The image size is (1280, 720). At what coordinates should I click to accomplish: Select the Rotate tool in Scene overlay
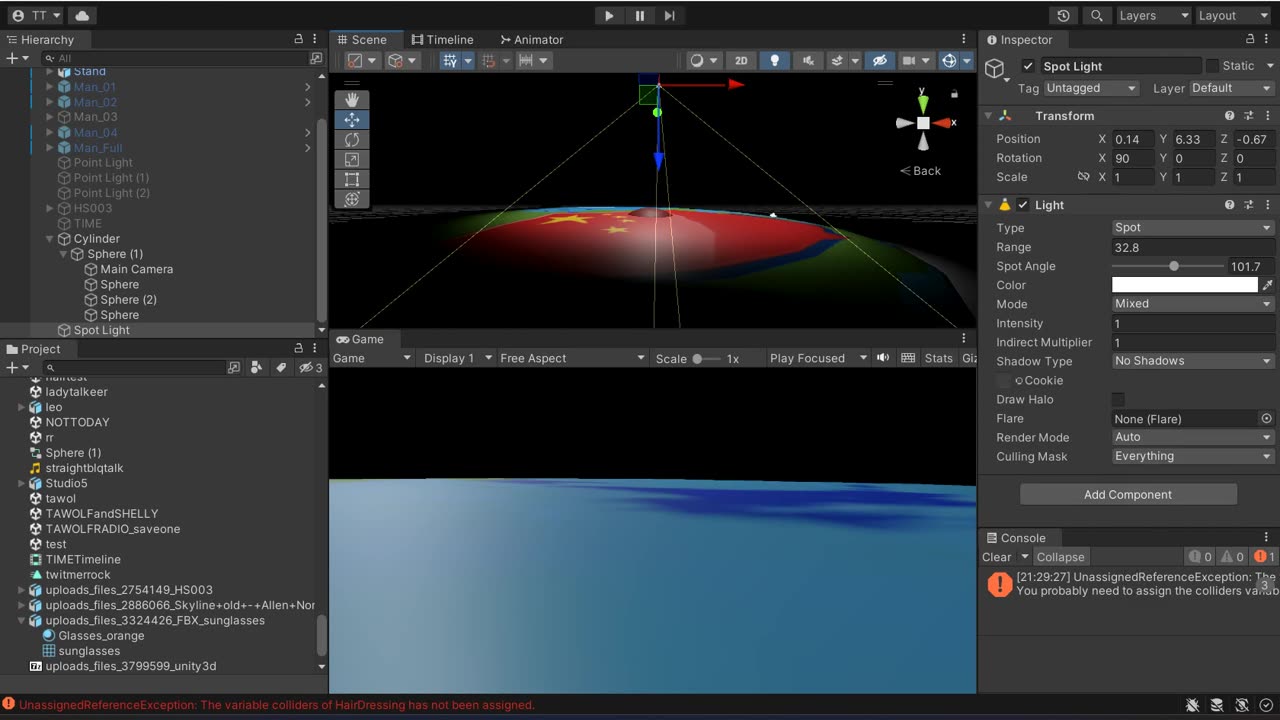[x=352, y=140]
